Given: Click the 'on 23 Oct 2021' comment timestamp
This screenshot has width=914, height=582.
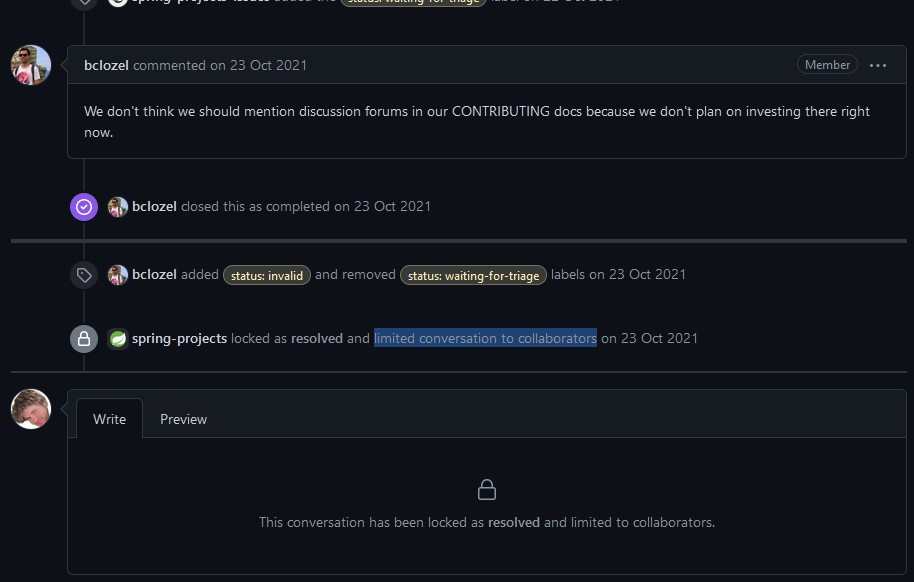Looking at the screenshot, I should point(258,65).
